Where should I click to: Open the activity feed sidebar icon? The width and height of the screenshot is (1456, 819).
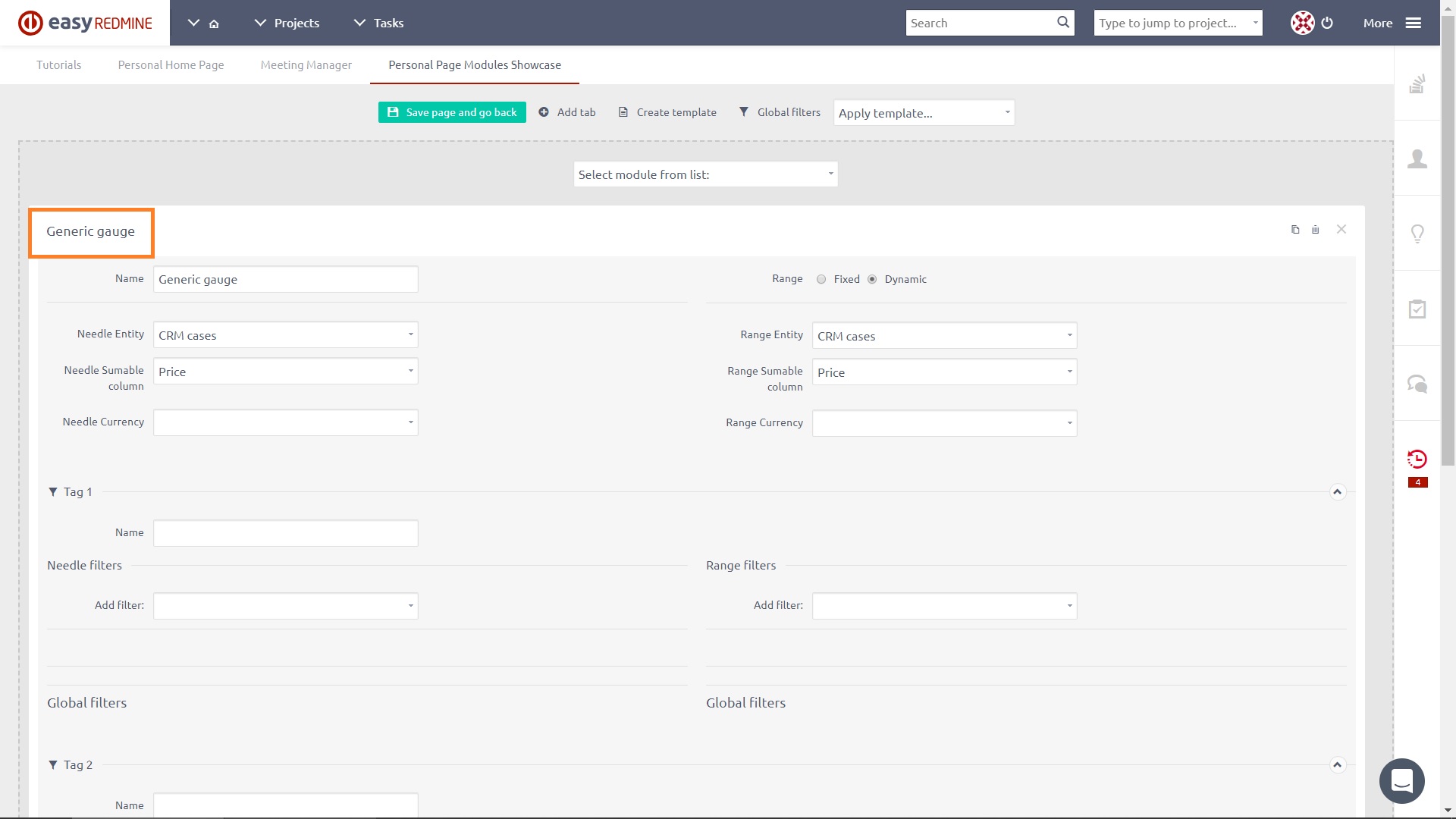(x=1417, y=83)
